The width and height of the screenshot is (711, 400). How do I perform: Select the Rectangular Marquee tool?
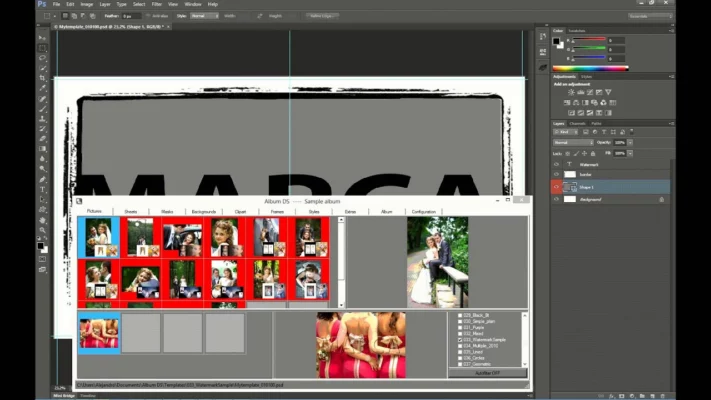42,48
